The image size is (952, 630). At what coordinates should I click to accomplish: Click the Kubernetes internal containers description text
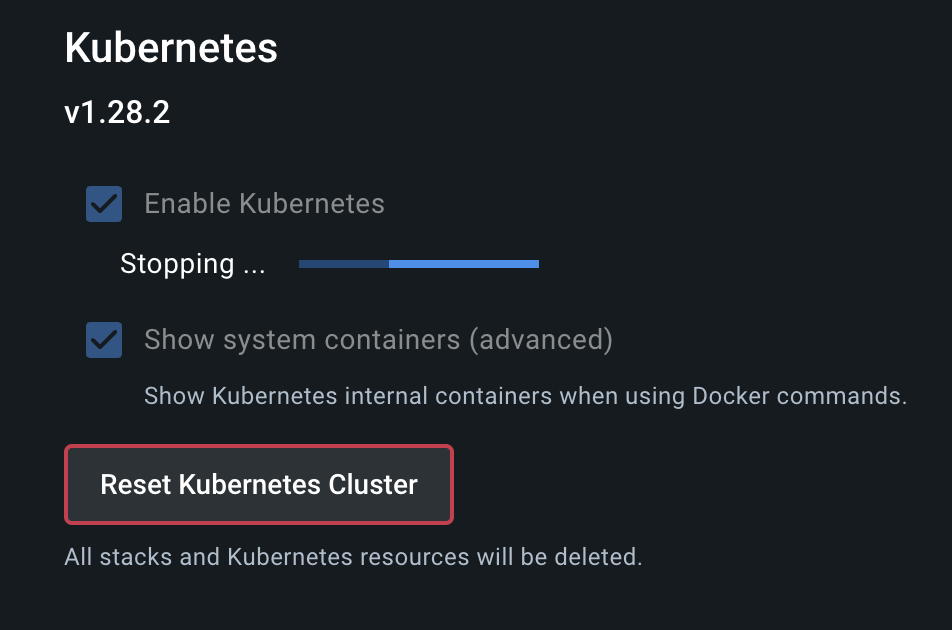[525, 396]
